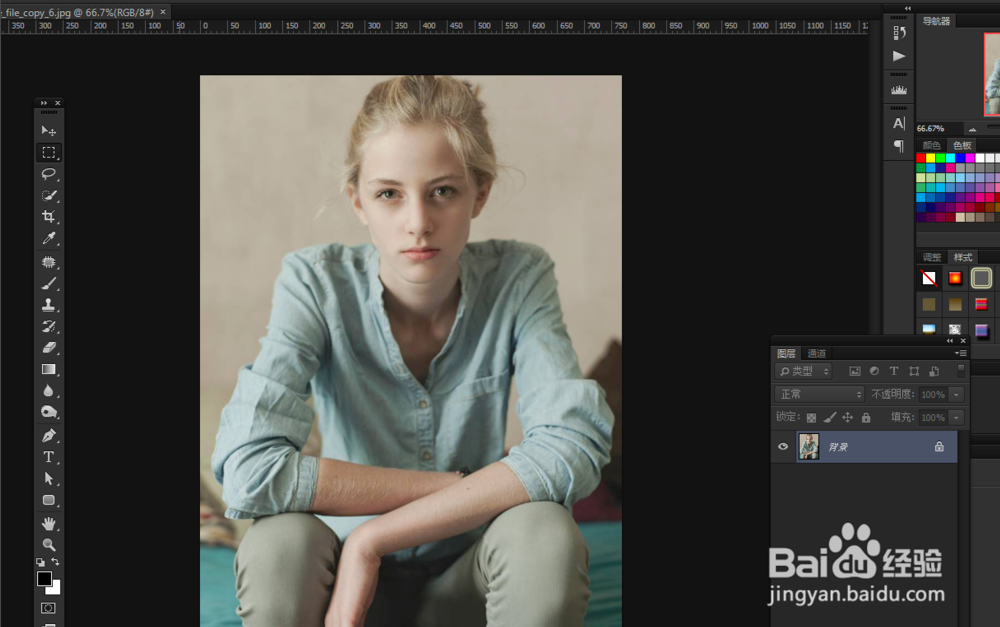Expand the 不透明度 opacity dropdown arrow
The height and width of the screenshot is (627, 1000).
point(957,394)
